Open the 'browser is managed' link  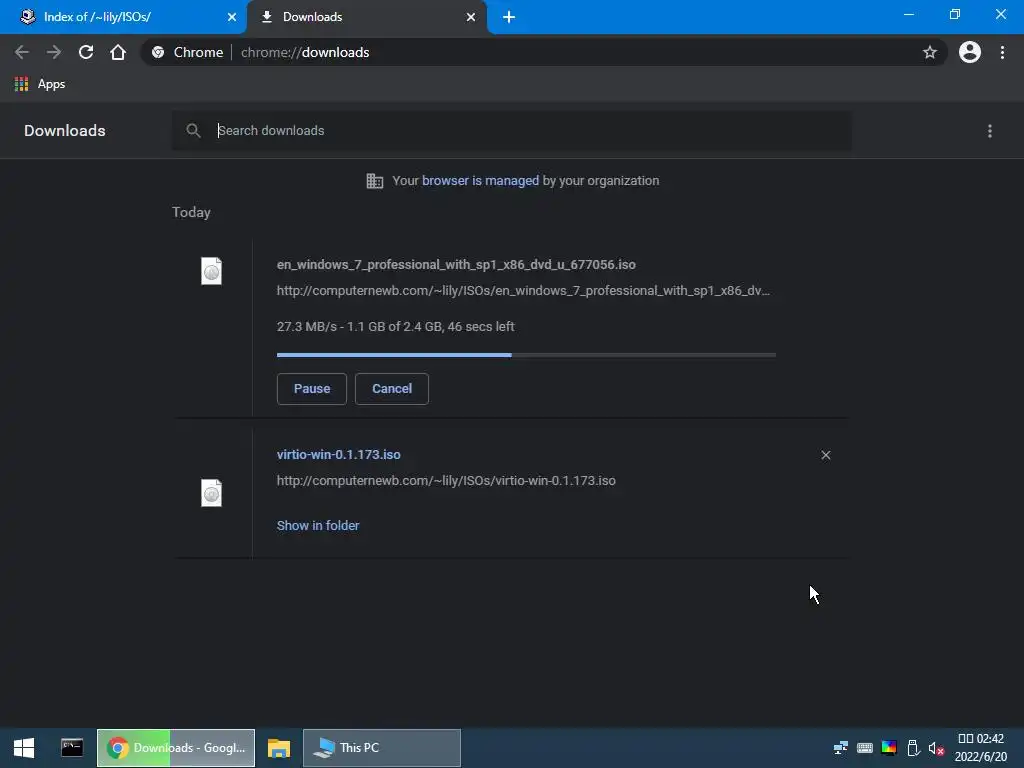click(x=480, y=181)
